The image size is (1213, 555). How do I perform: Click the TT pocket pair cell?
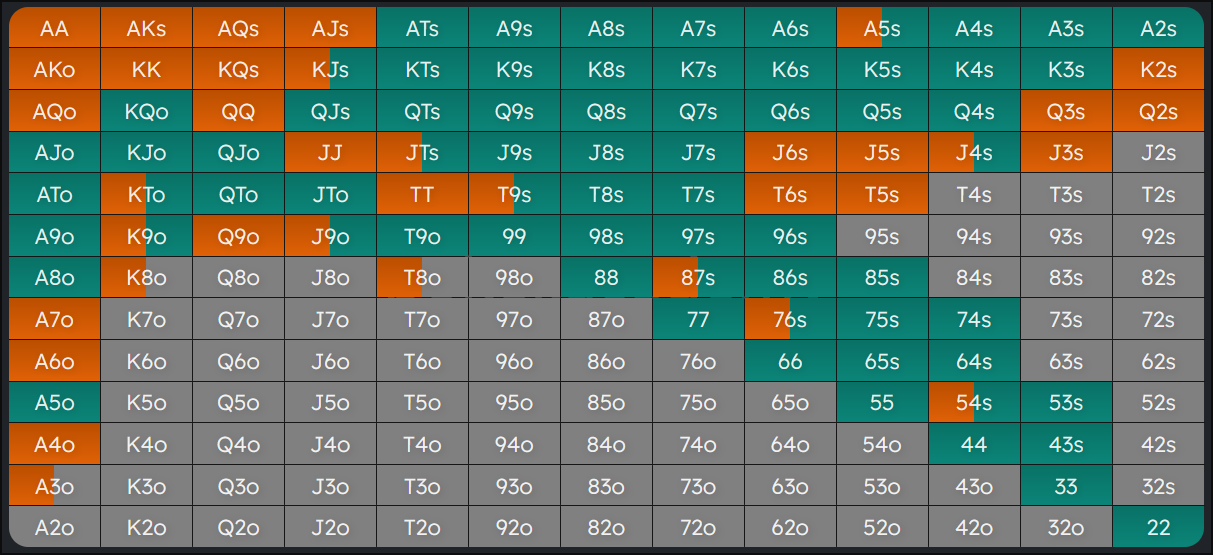point(422,194)
